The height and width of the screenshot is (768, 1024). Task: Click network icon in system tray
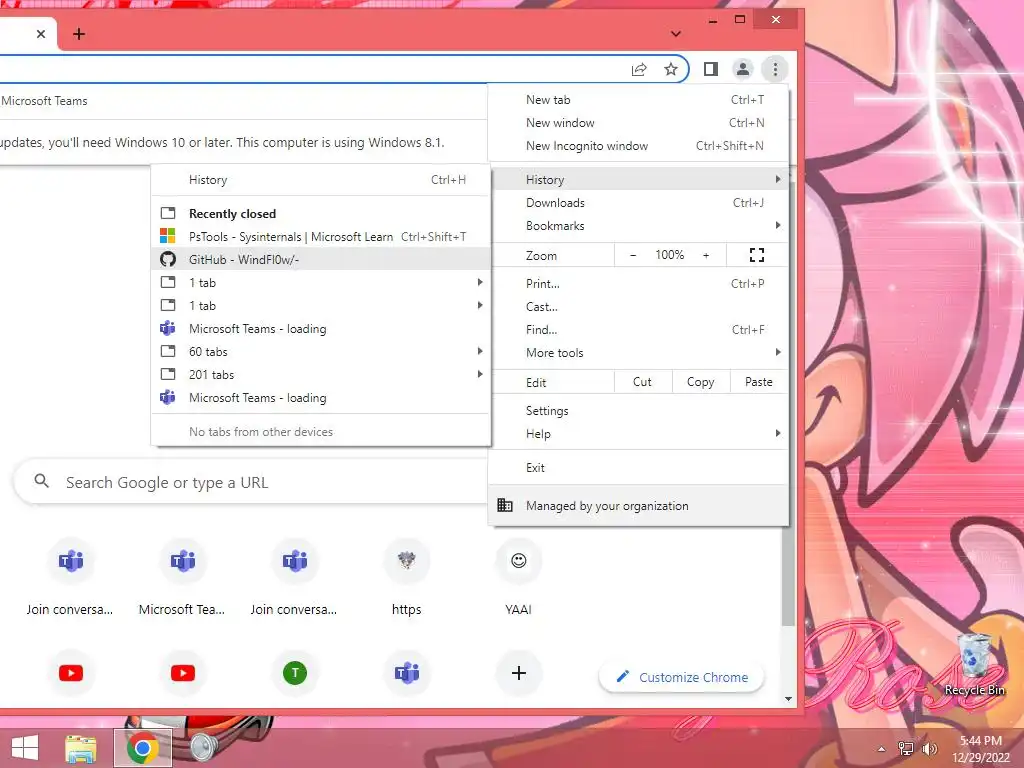click(906, 748)
